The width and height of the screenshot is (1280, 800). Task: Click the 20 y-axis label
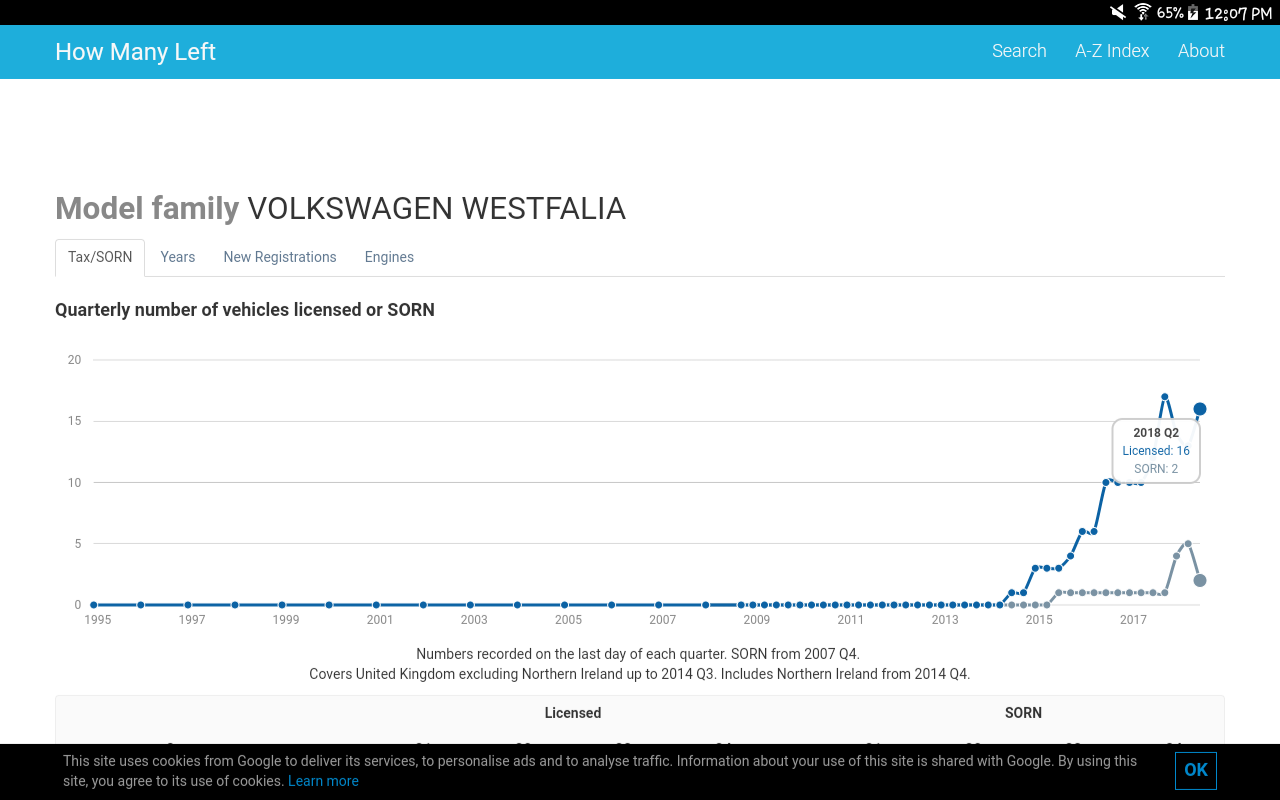[74, 360]
